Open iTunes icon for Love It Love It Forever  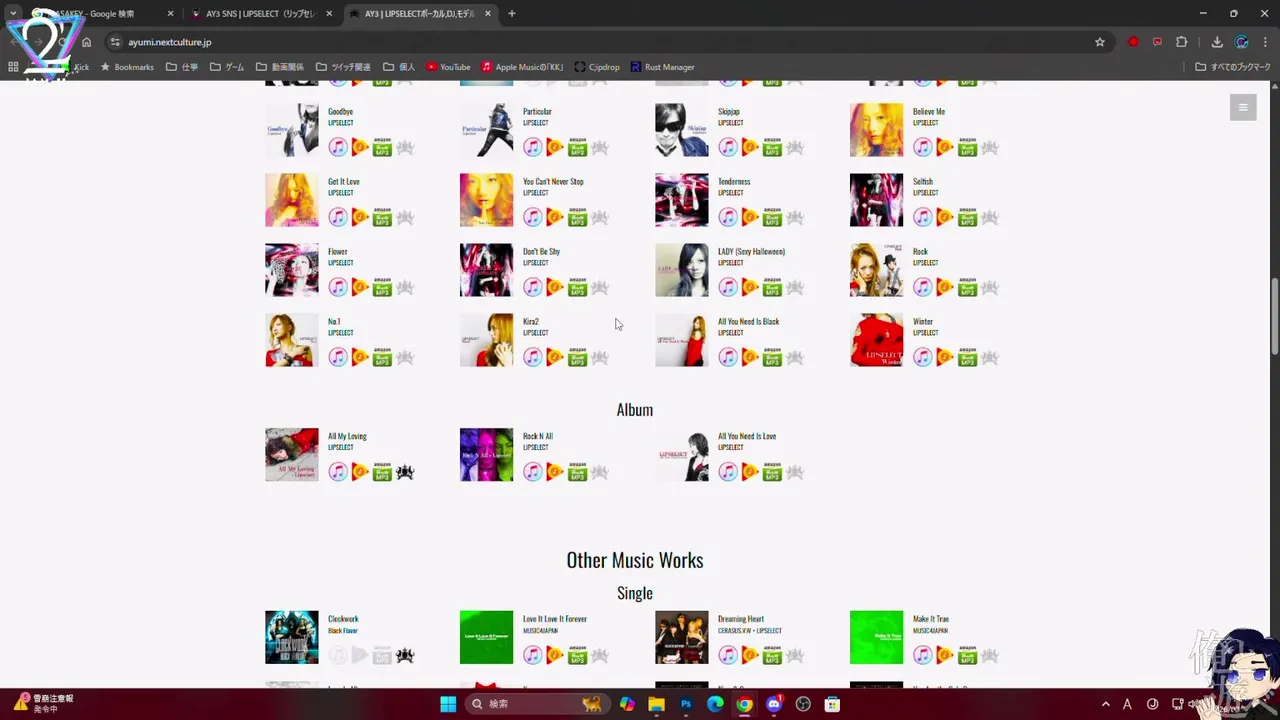(533, 655)
